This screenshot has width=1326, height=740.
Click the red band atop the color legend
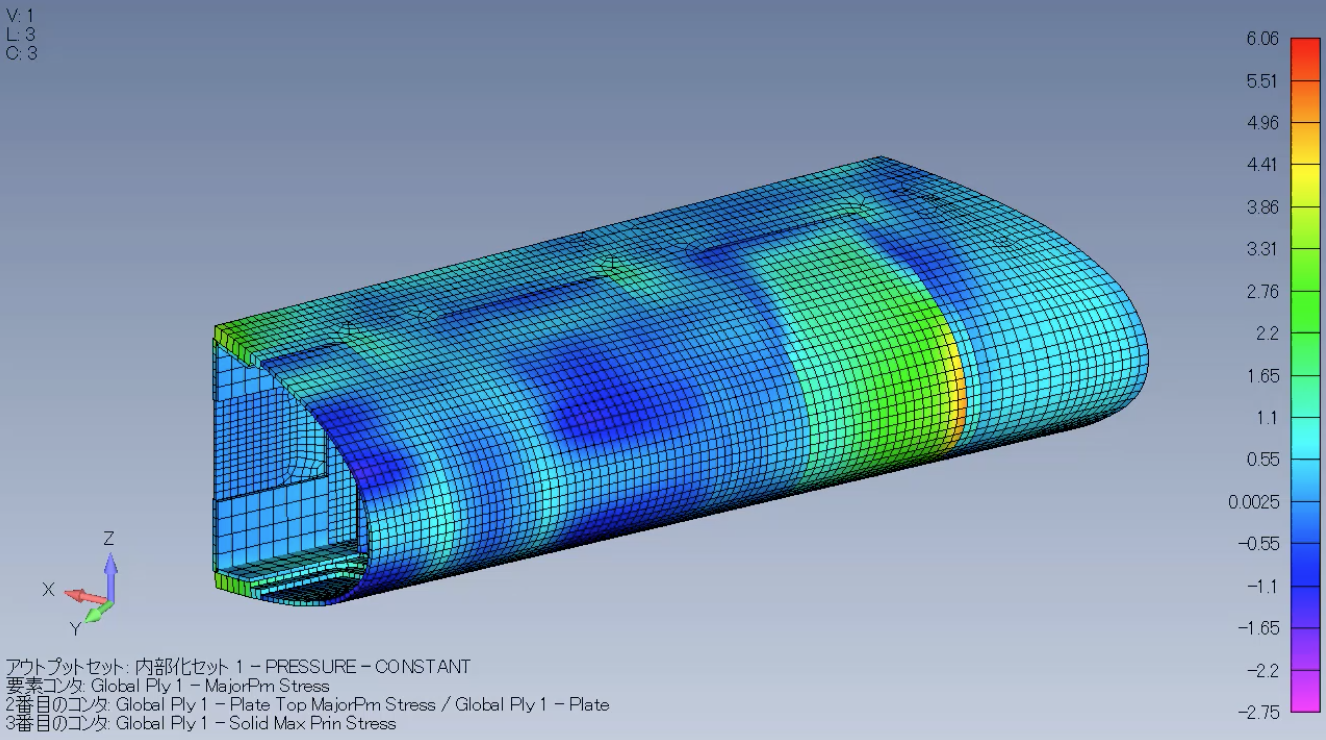click(1305, 50)
